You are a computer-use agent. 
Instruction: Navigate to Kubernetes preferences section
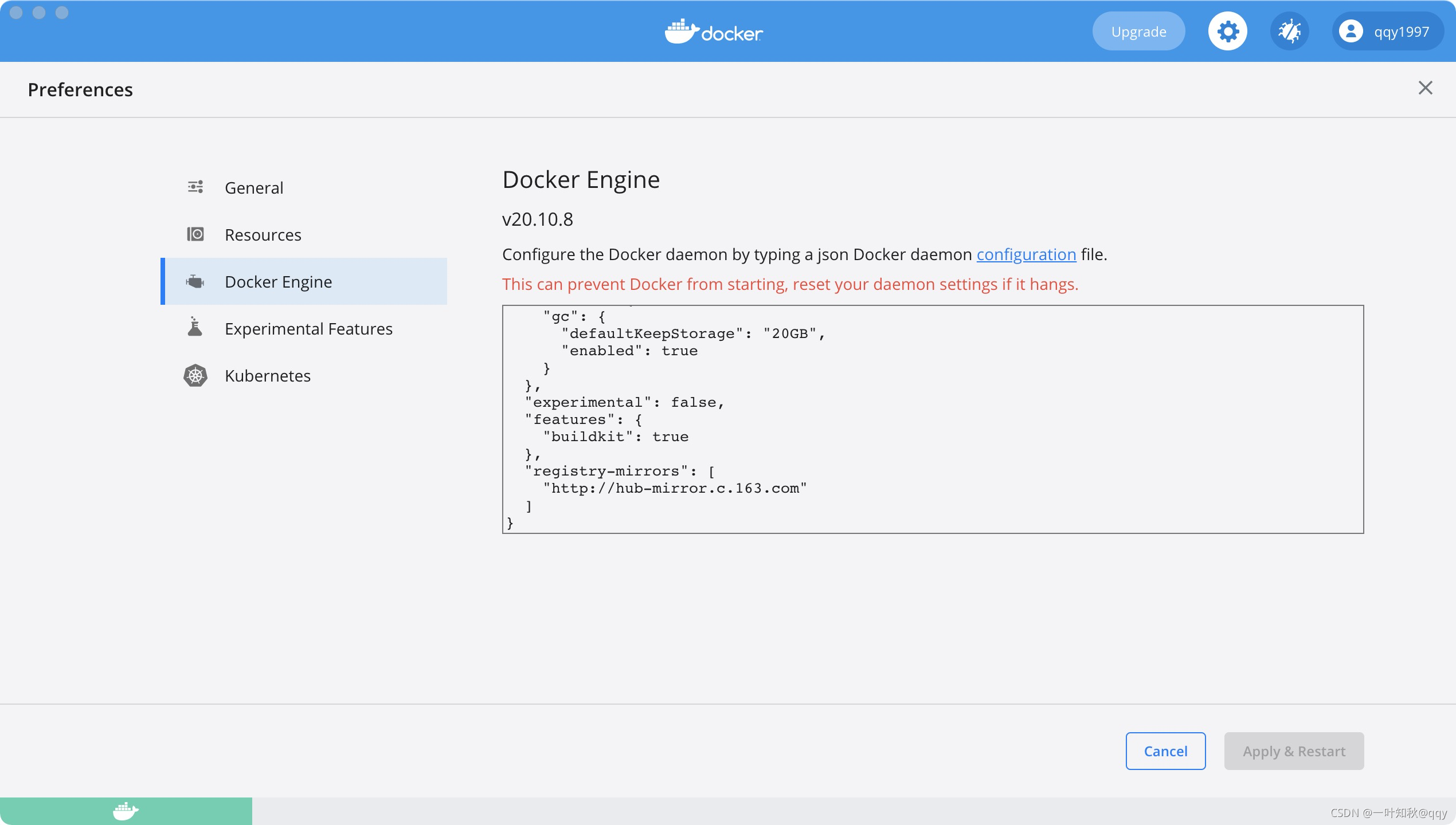point(267,375)
